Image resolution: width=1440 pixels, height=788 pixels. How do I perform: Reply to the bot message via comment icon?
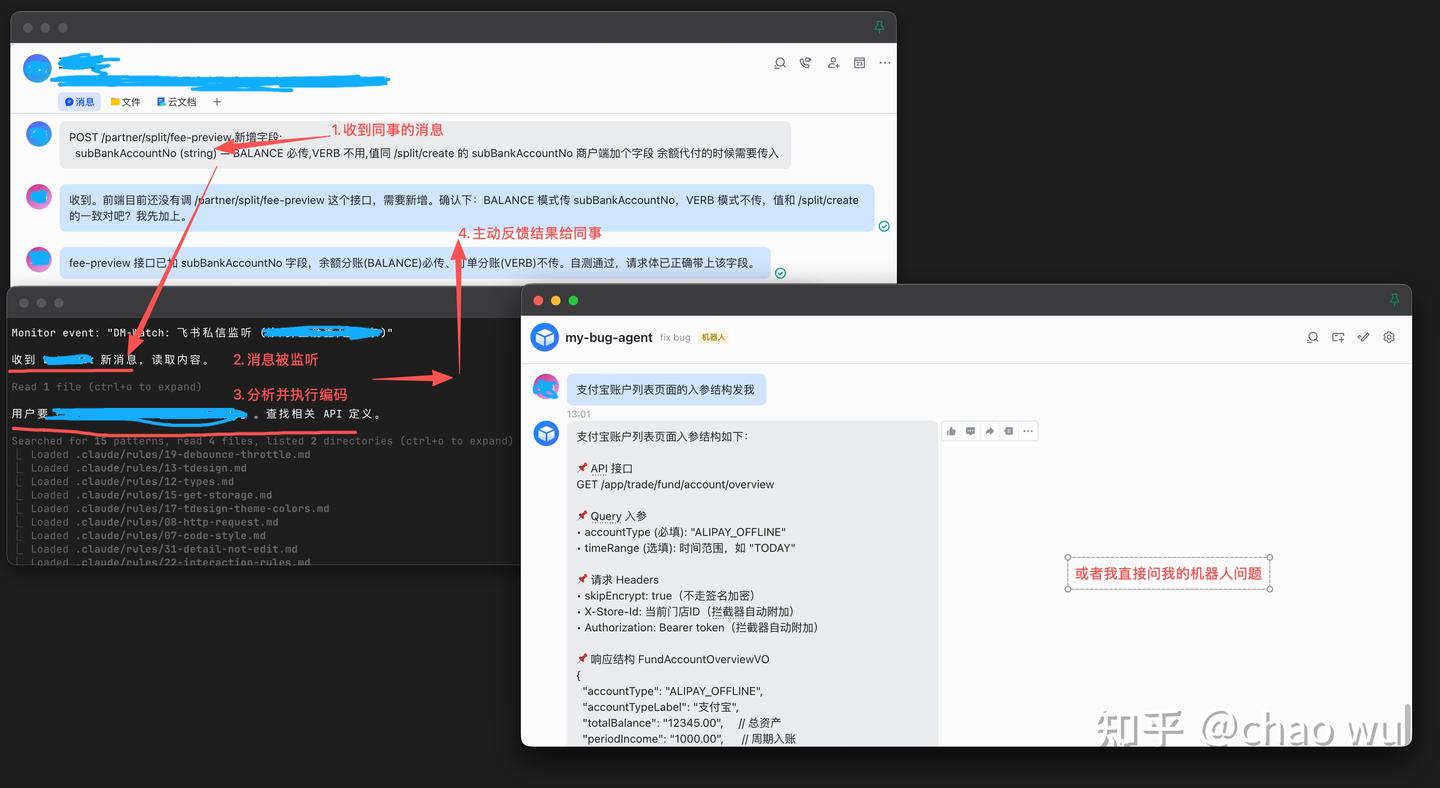[x=970, y=431]
